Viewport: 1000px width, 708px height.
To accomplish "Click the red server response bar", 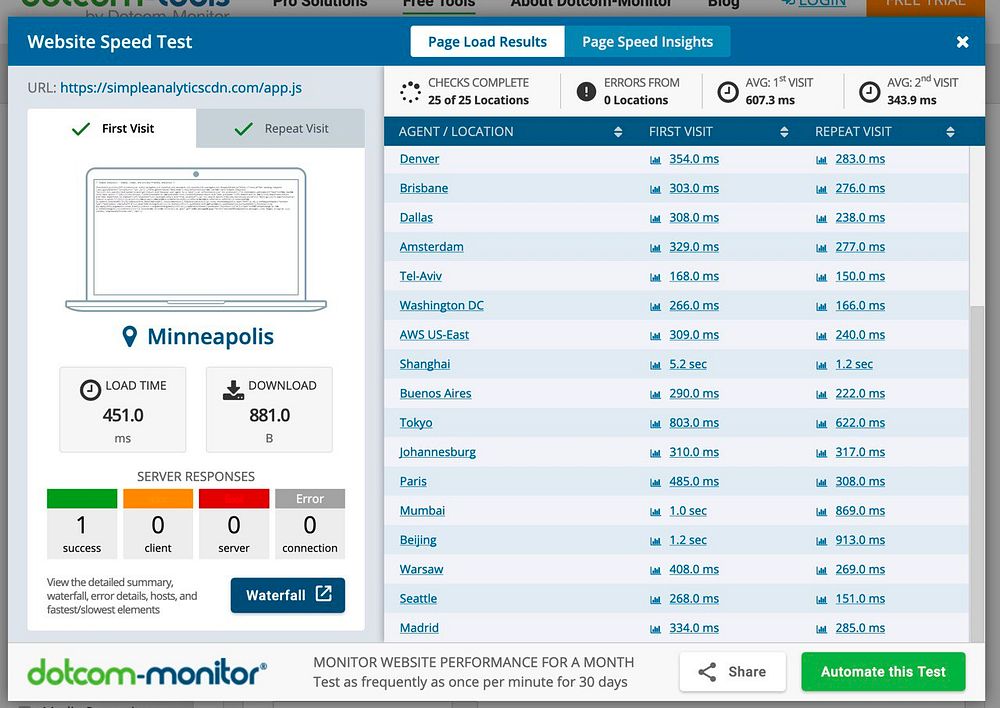I will point(234,499).
